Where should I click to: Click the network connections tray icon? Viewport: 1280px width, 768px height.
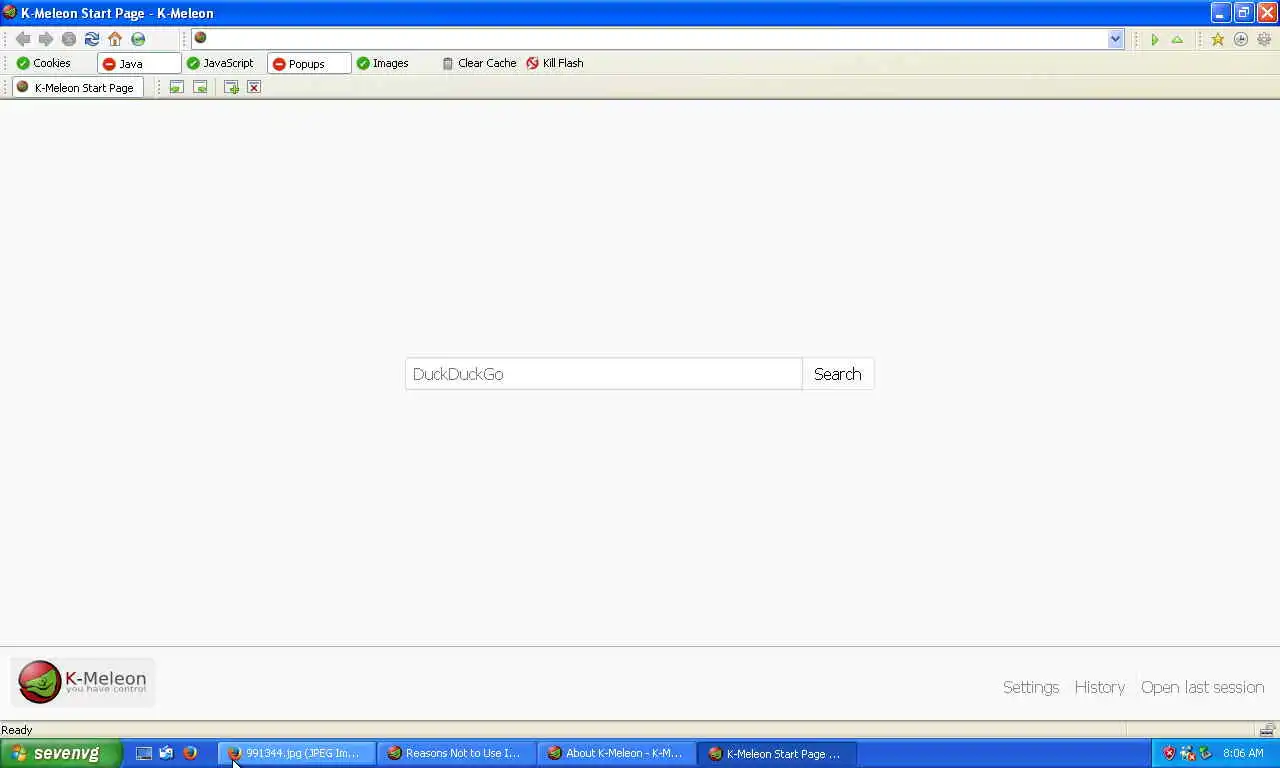[x=1187, y=753]
